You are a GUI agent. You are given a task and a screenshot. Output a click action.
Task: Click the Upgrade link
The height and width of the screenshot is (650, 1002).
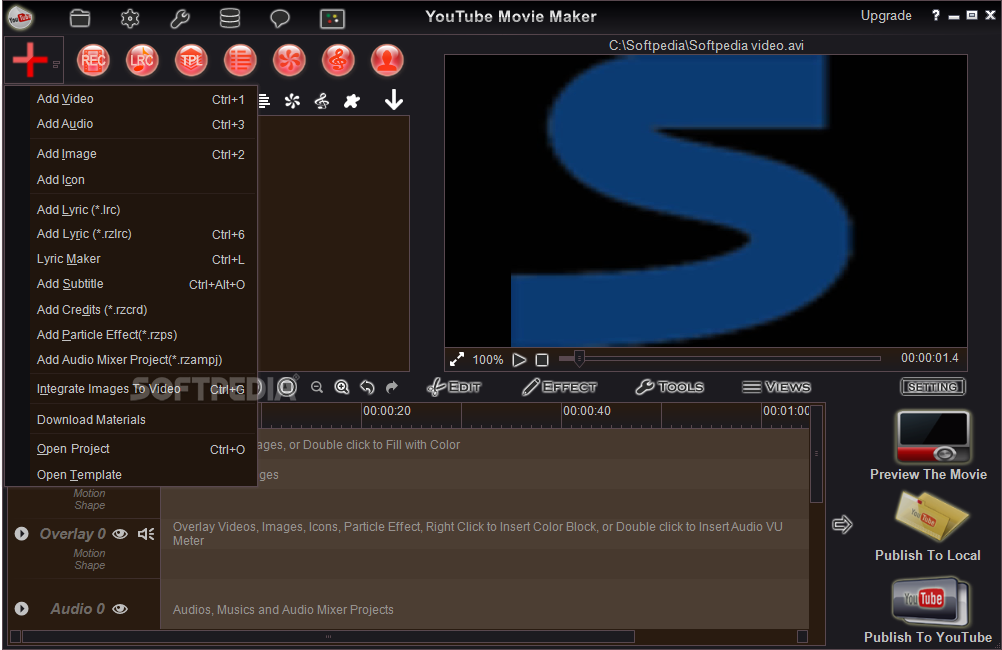point(886,16)
